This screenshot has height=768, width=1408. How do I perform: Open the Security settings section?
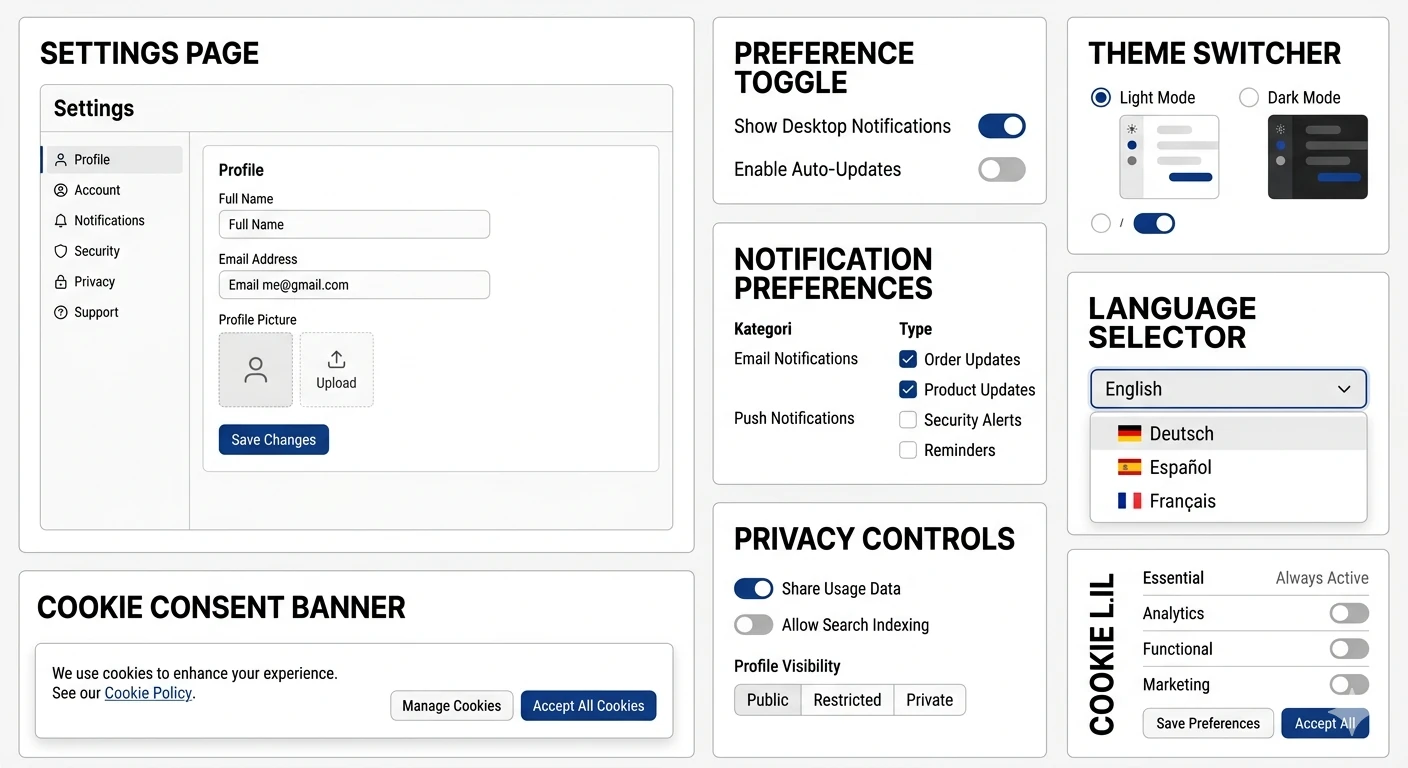point(114,251)
